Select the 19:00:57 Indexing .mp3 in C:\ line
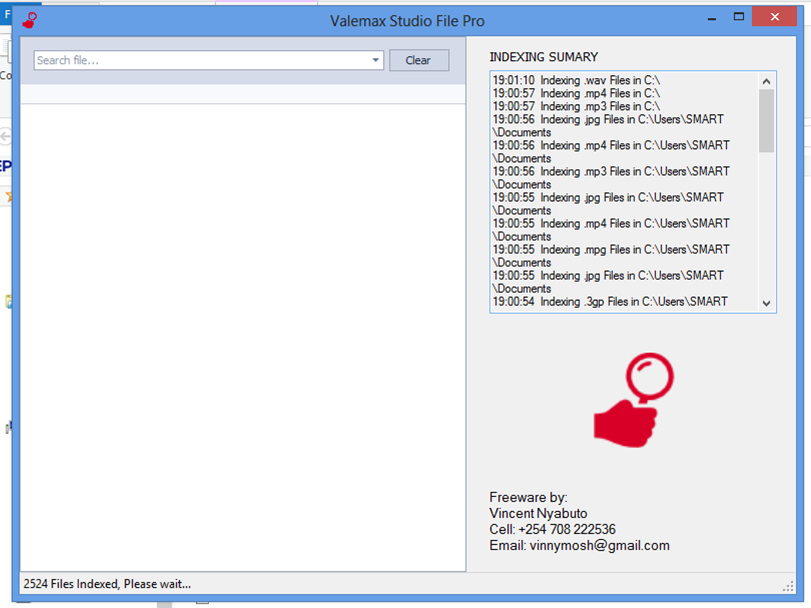The height and width of the screenshot is (608, 811). [x=576, y=106]
